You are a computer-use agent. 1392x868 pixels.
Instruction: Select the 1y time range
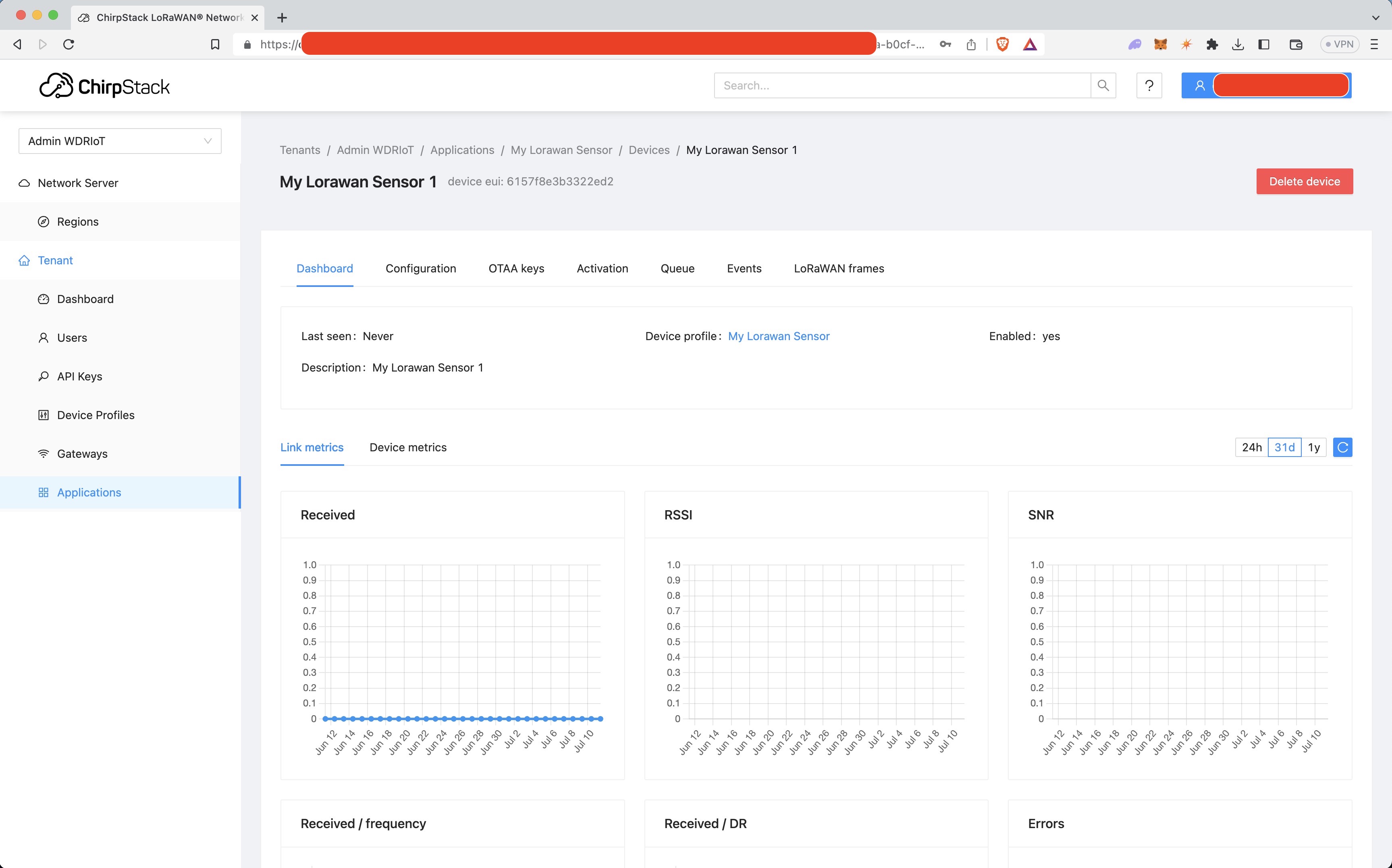tap(1313, 447)
